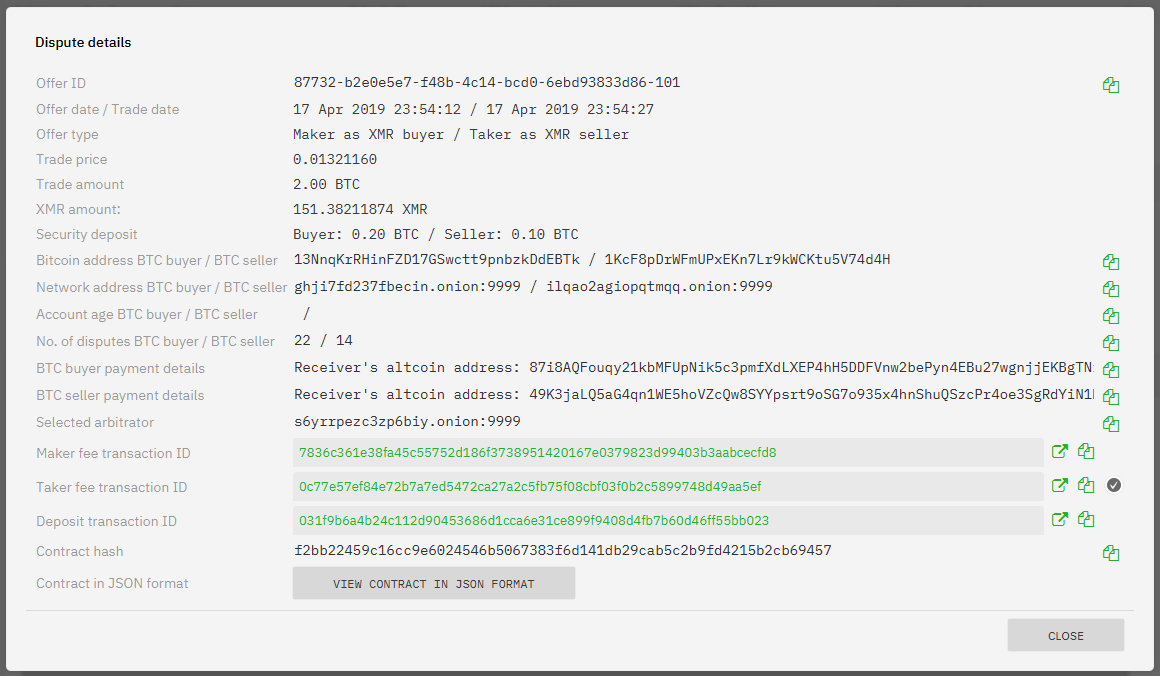Click Taker fee confirmation checkmark indicator
This screenshot has width=1160, height=676.
pos(1114,486)
